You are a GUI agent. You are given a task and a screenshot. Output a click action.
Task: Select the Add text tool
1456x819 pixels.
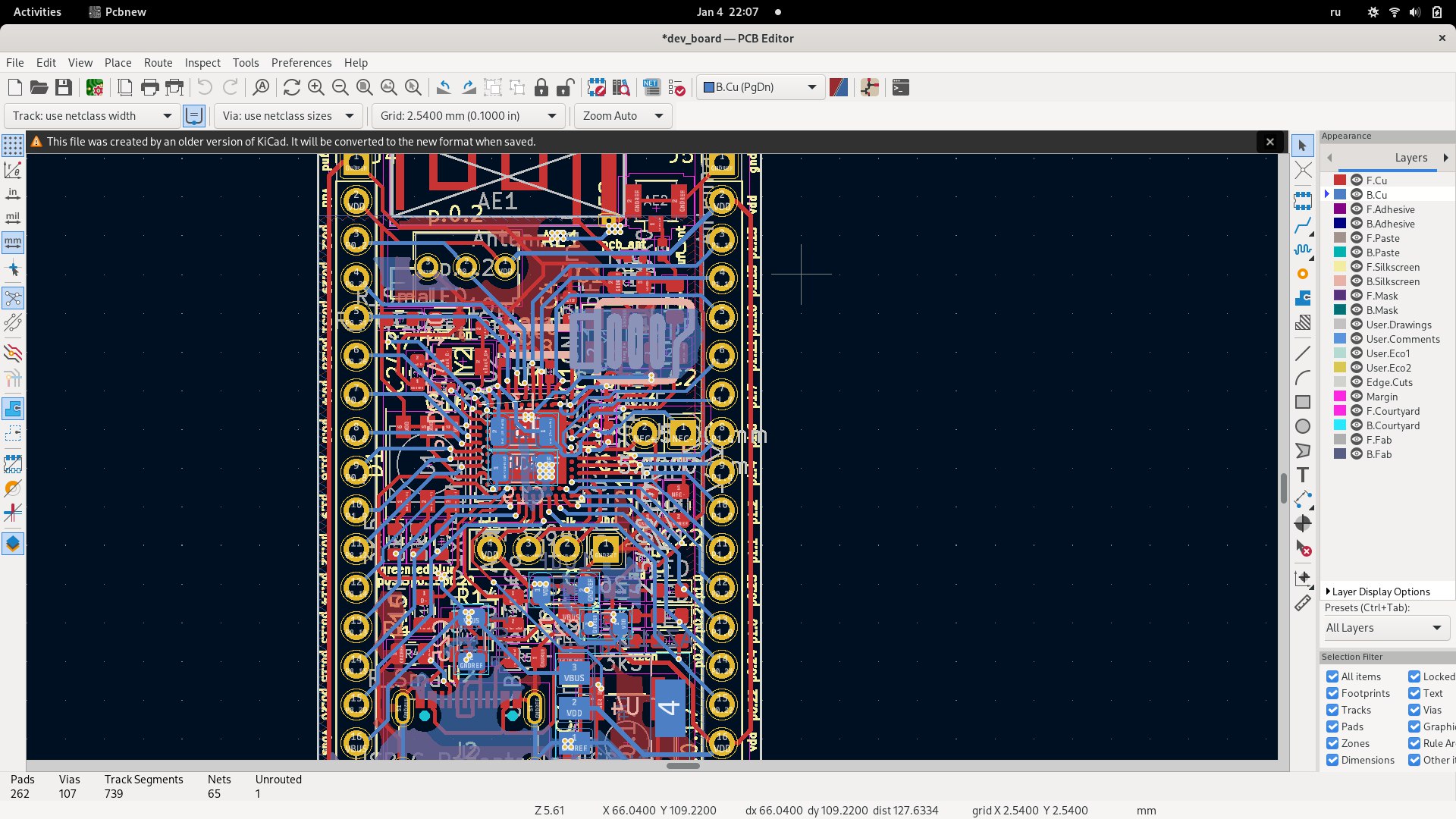1303,475
